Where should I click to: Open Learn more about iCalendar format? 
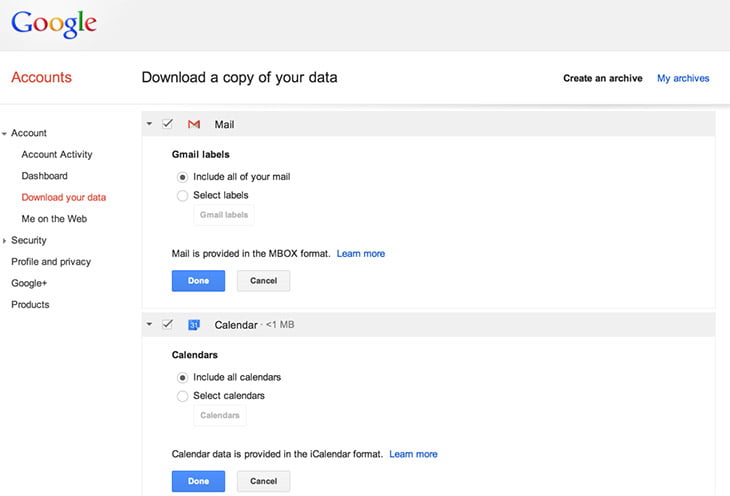click(413, 454)
